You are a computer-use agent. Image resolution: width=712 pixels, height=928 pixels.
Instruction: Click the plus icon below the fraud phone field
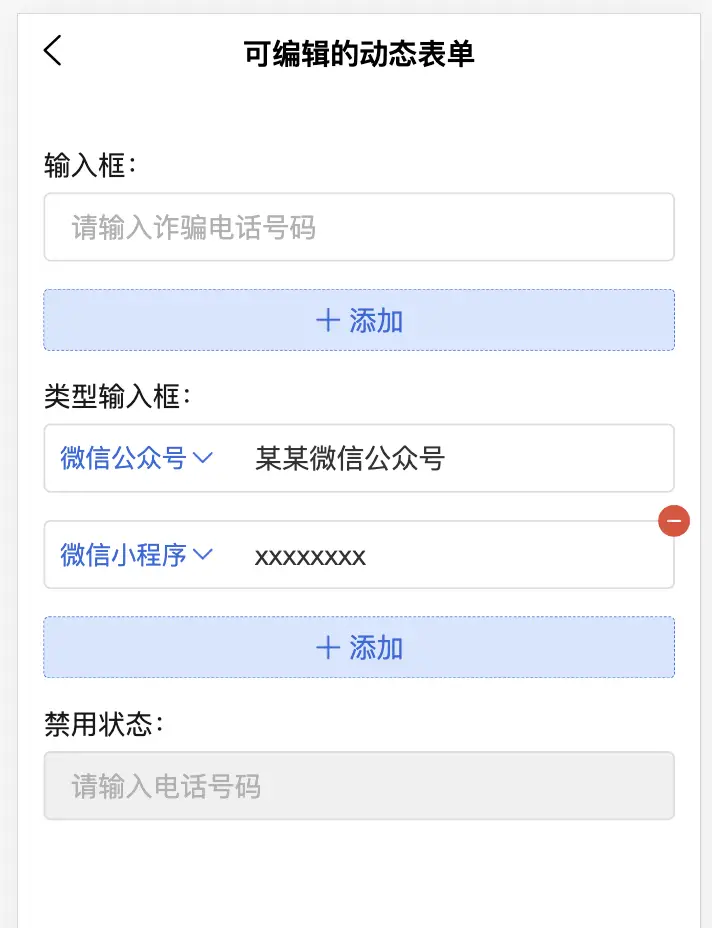click(328, 320)
